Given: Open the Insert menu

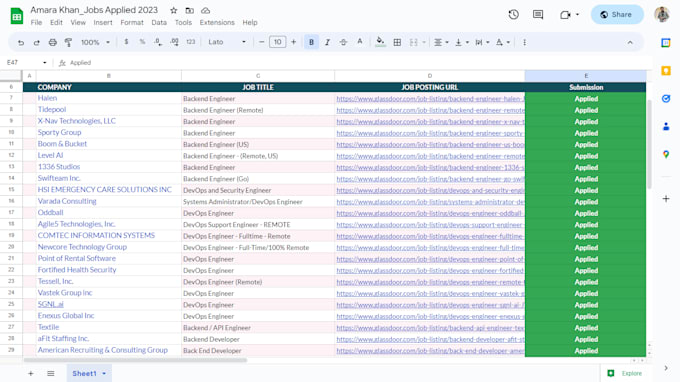Looking at the screenshot, I should pos(103,23).
